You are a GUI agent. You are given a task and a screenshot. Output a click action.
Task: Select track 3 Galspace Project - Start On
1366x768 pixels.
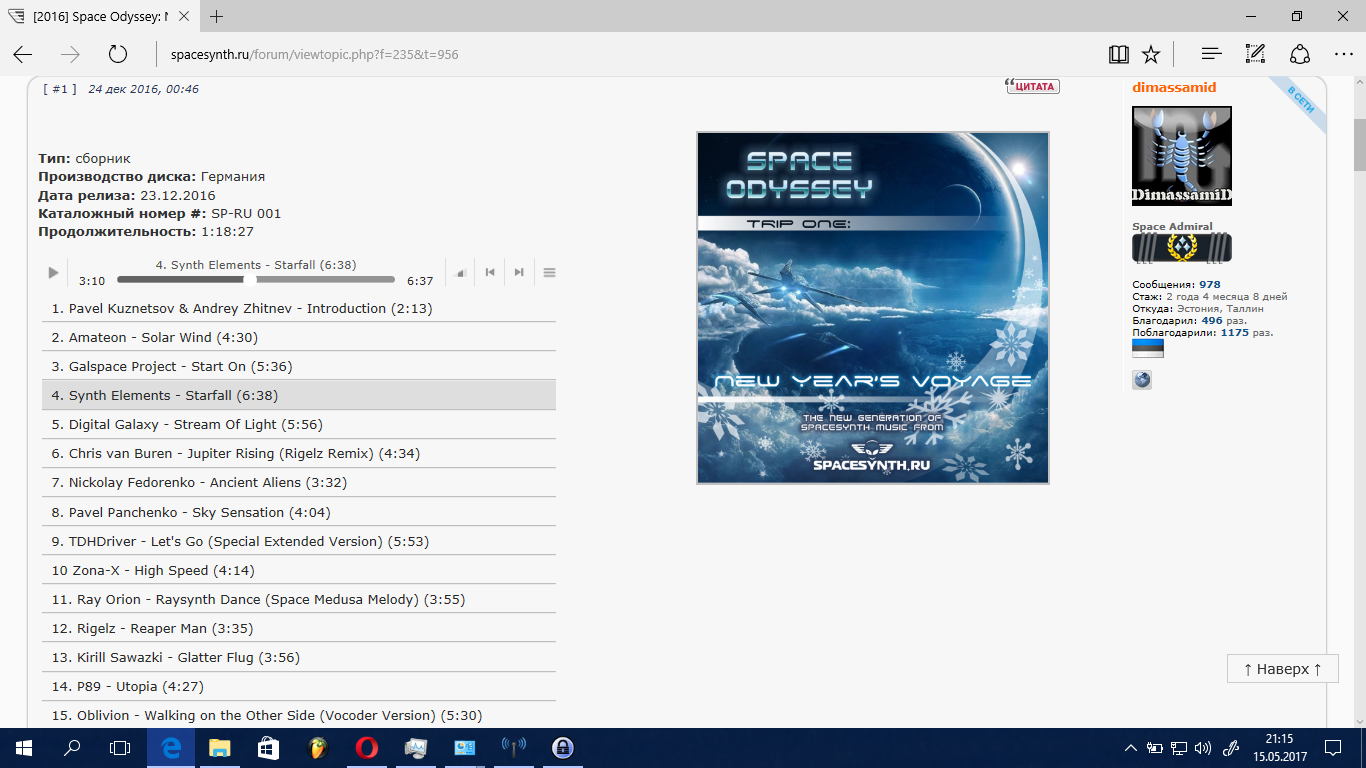(x=299, y=366)
